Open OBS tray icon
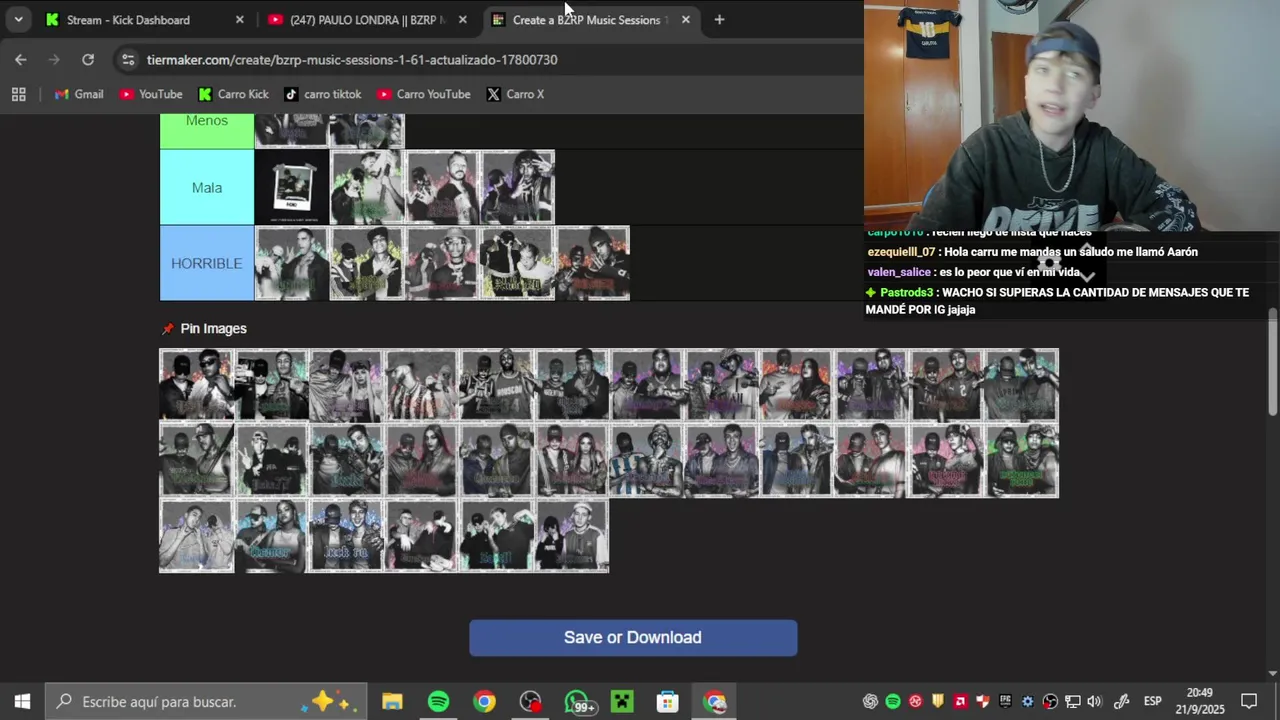This screenshot has width=1280, height=720. coord(1050,702)
